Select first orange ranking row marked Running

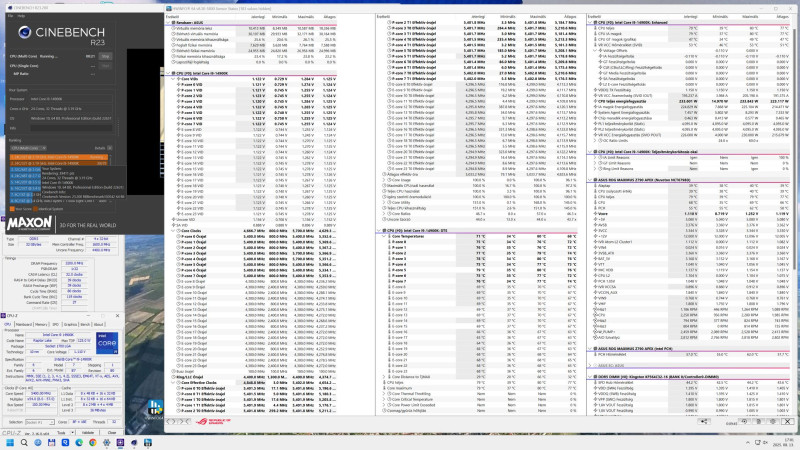(59, 157)
